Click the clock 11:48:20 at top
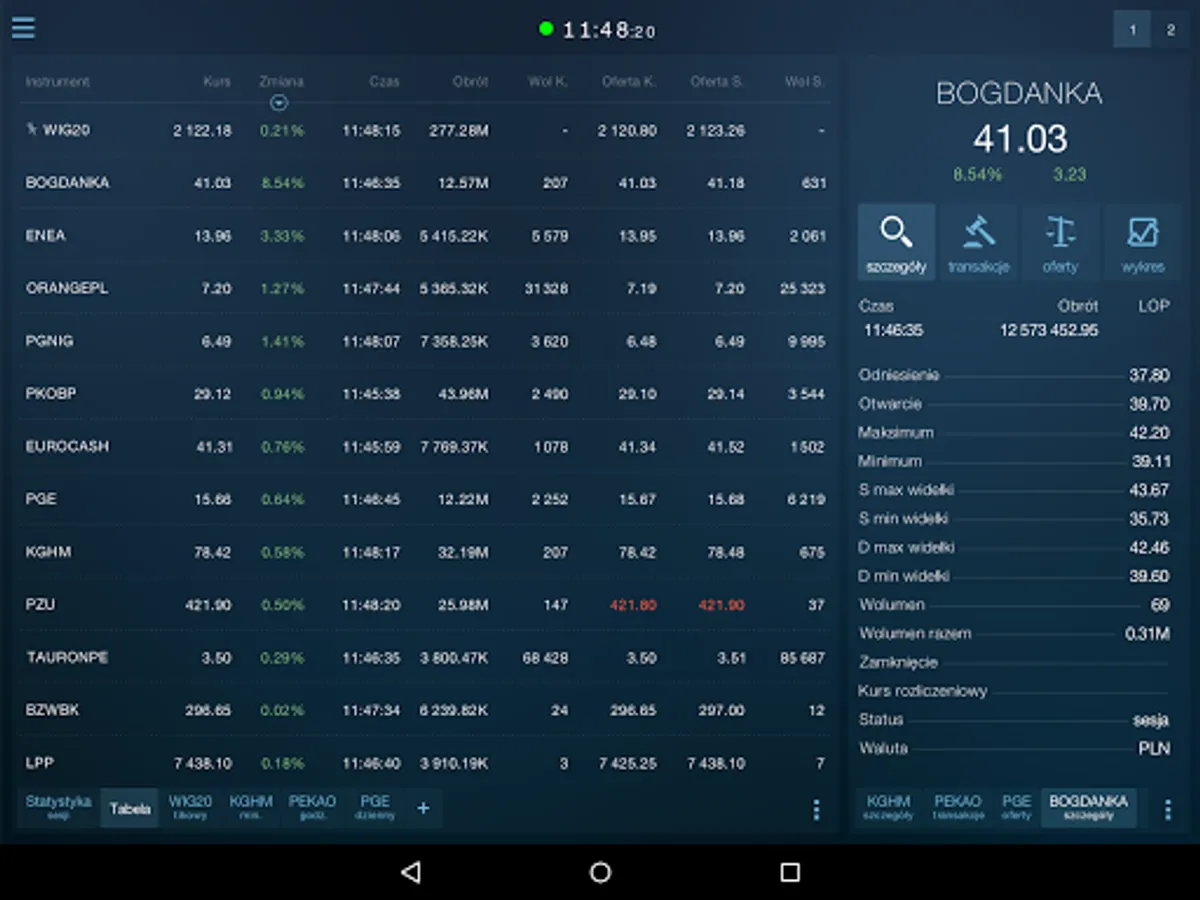 (608, 30)
